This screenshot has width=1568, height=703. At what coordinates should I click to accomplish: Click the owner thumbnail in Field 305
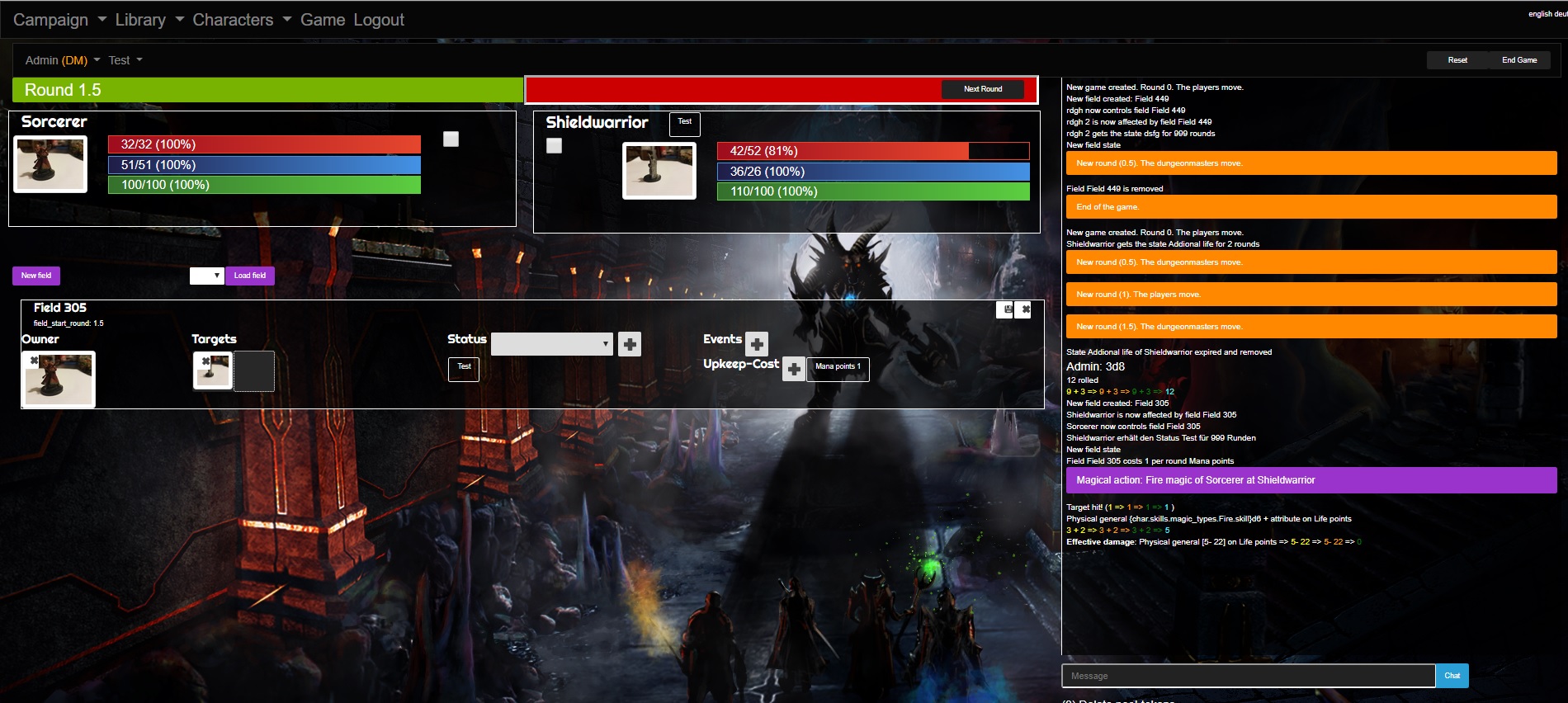pos(59,380)
